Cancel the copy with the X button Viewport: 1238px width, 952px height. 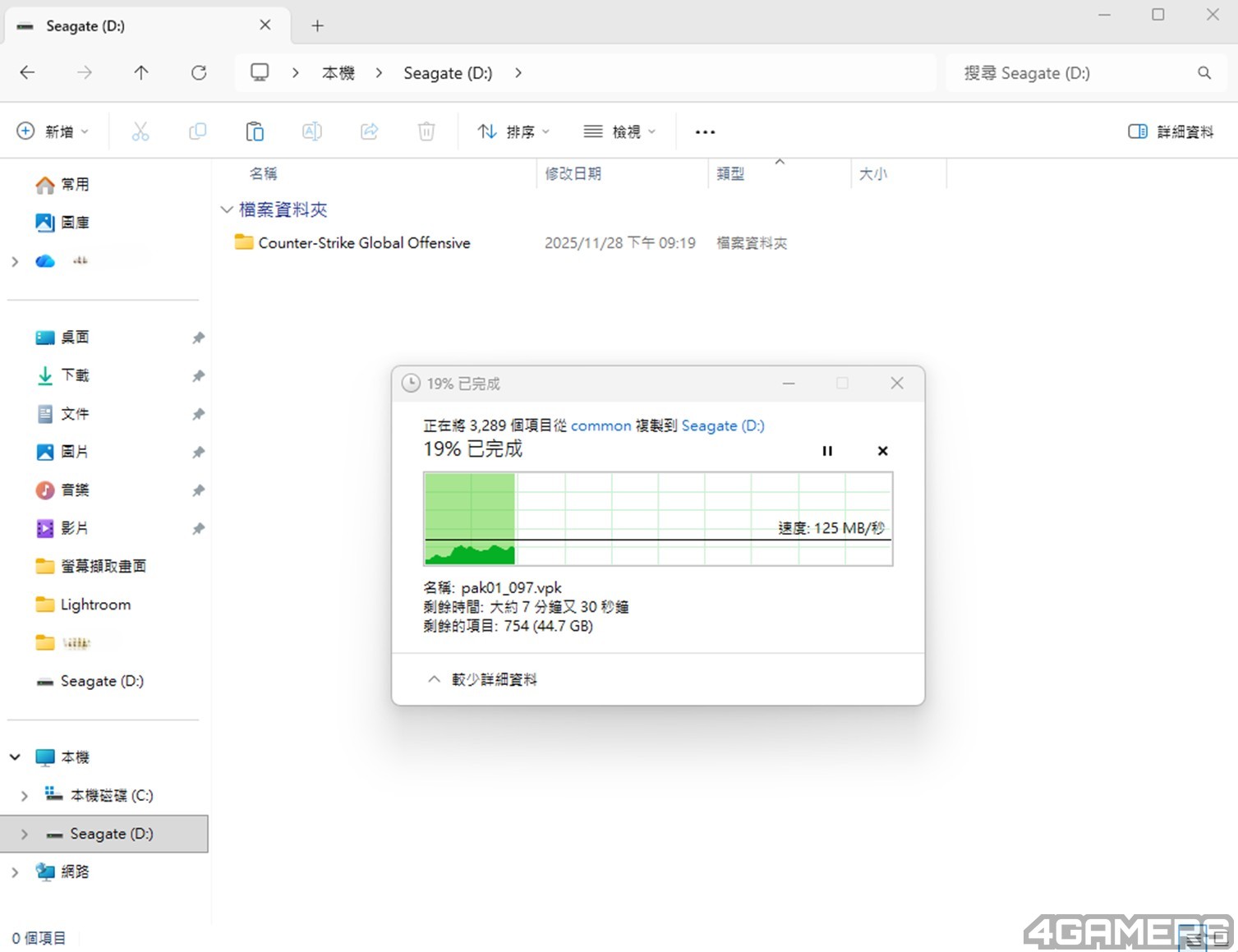[882, 451]
